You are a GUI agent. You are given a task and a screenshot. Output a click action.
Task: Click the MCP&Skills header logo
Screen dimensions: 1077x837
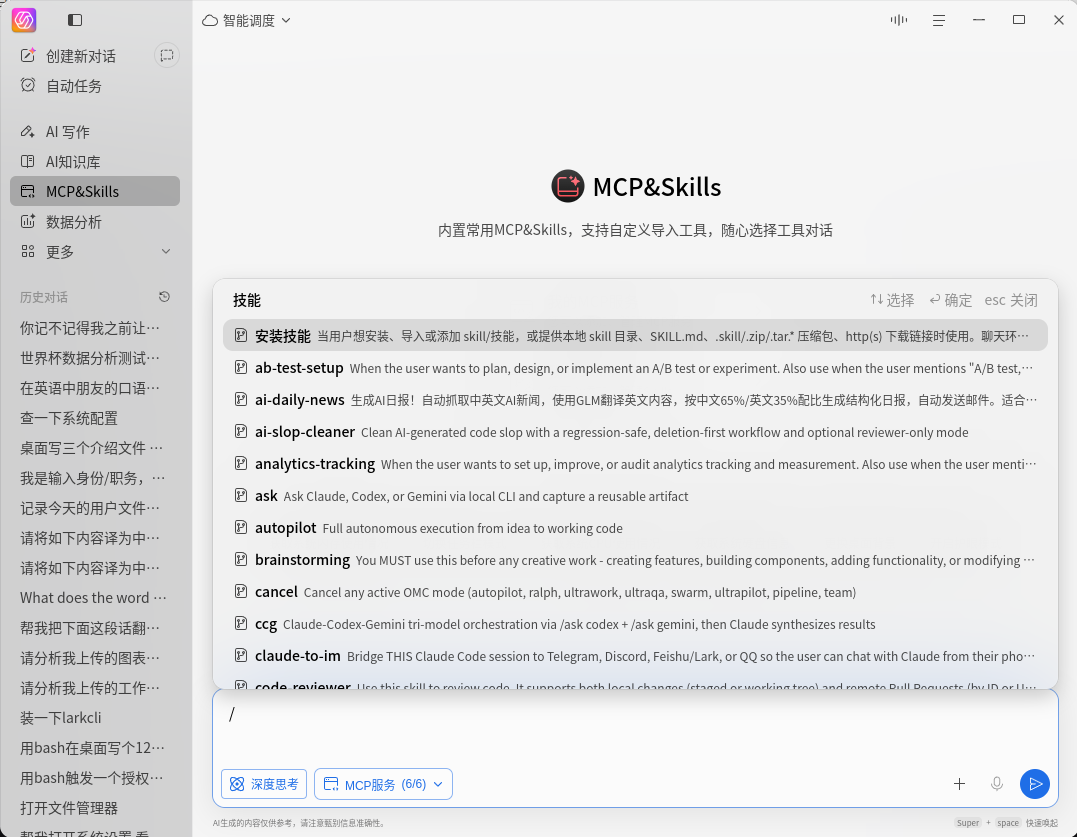coord(567,186)
